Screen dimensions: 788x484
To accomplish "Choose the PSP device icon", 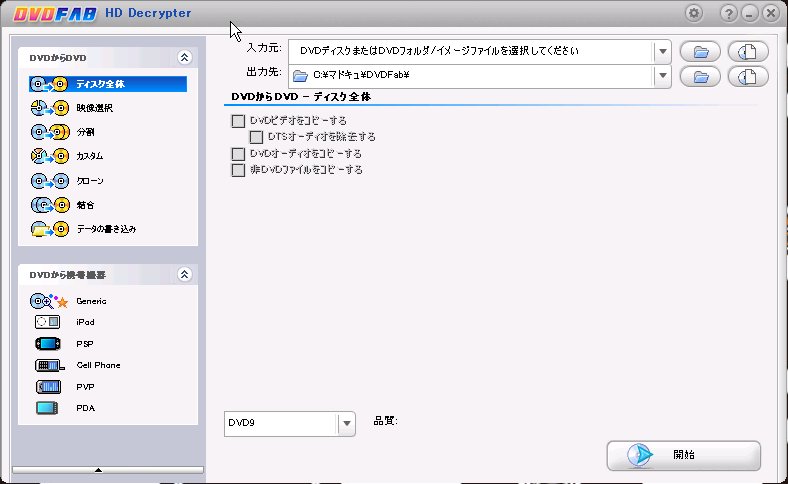I will tap(48, 344).
